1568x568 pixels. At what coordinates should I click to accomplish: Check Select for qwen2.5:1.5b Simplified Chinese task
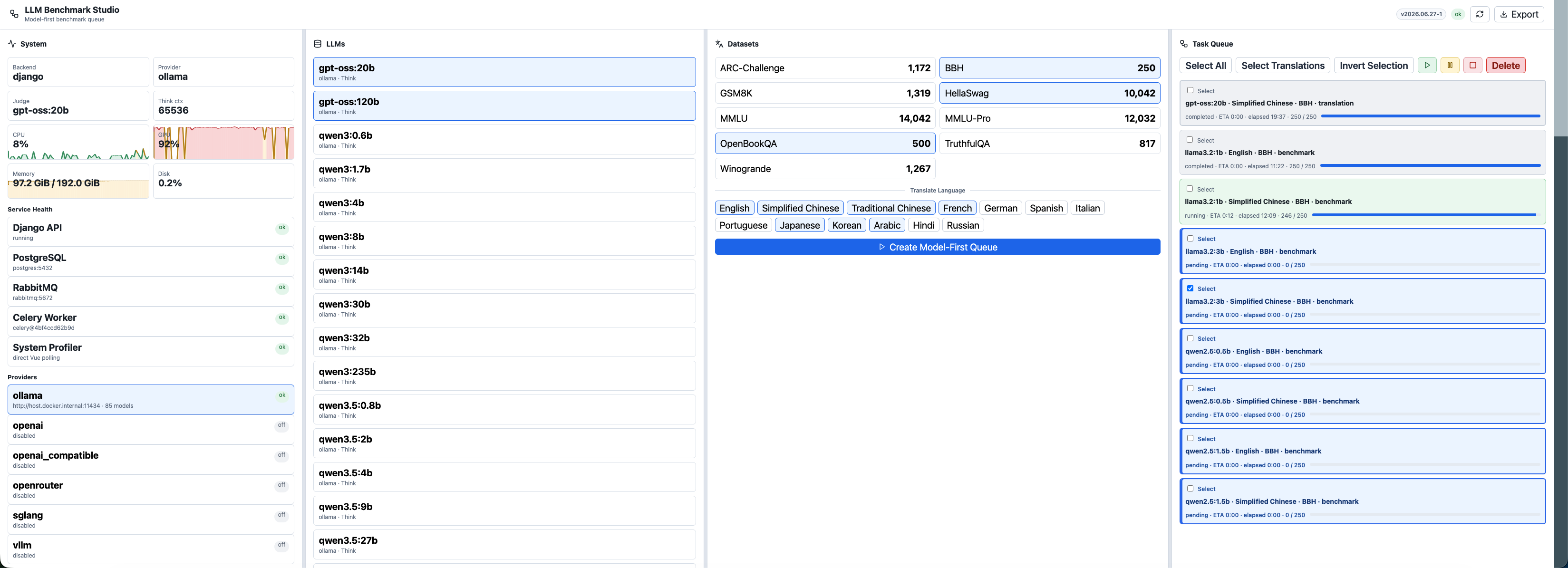pyautogui.click(x=1190, y=488)
